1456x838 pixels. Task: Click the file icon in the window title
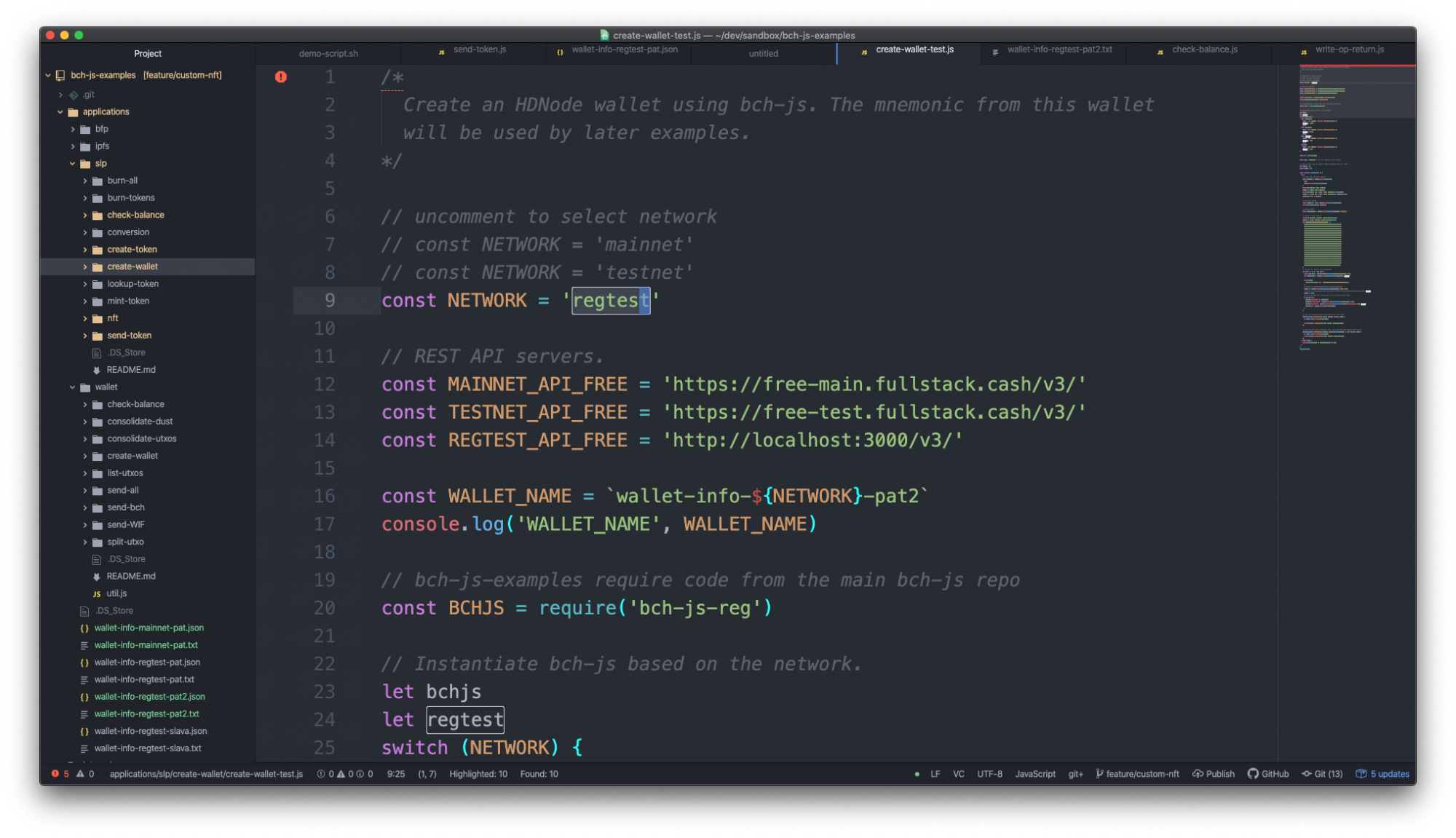click(x=604, y=35)
